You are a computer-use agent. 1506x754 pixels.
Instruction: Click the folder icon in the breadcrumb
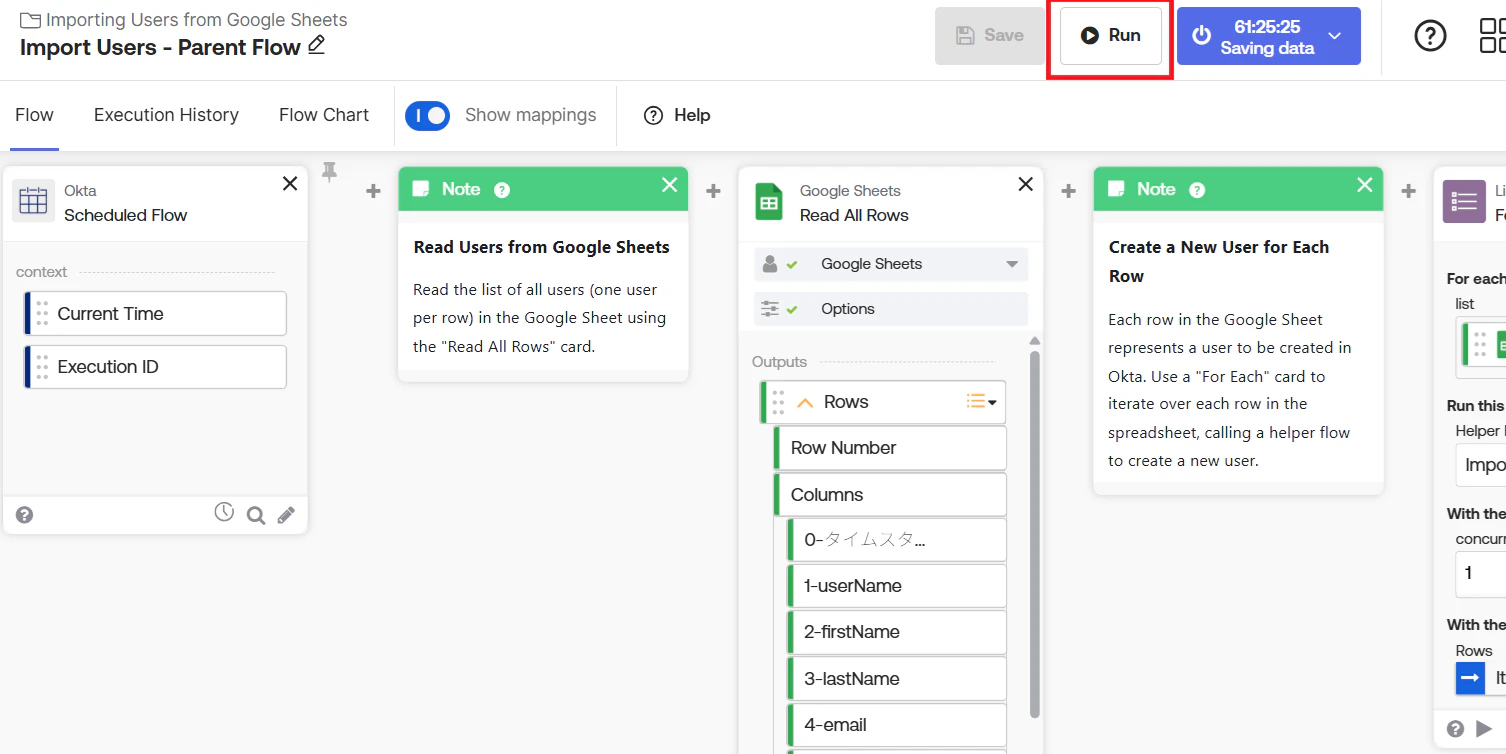[x=30, y=20]
